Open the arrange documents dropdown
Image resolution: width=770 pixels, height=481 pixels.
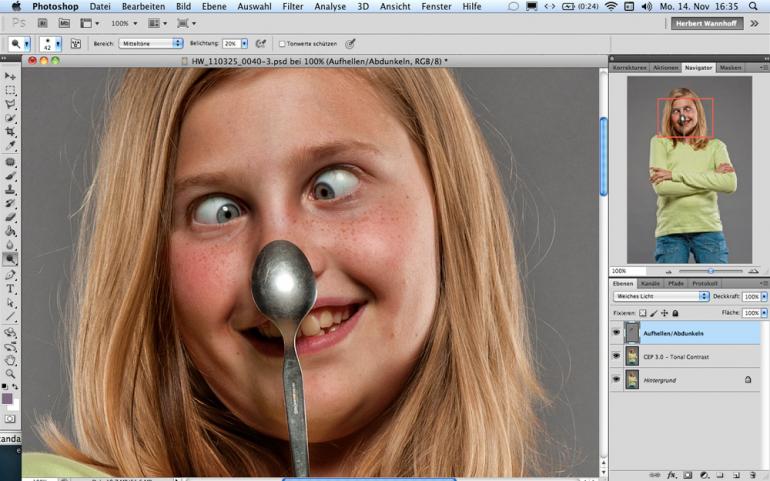click(x=158, y=23)
